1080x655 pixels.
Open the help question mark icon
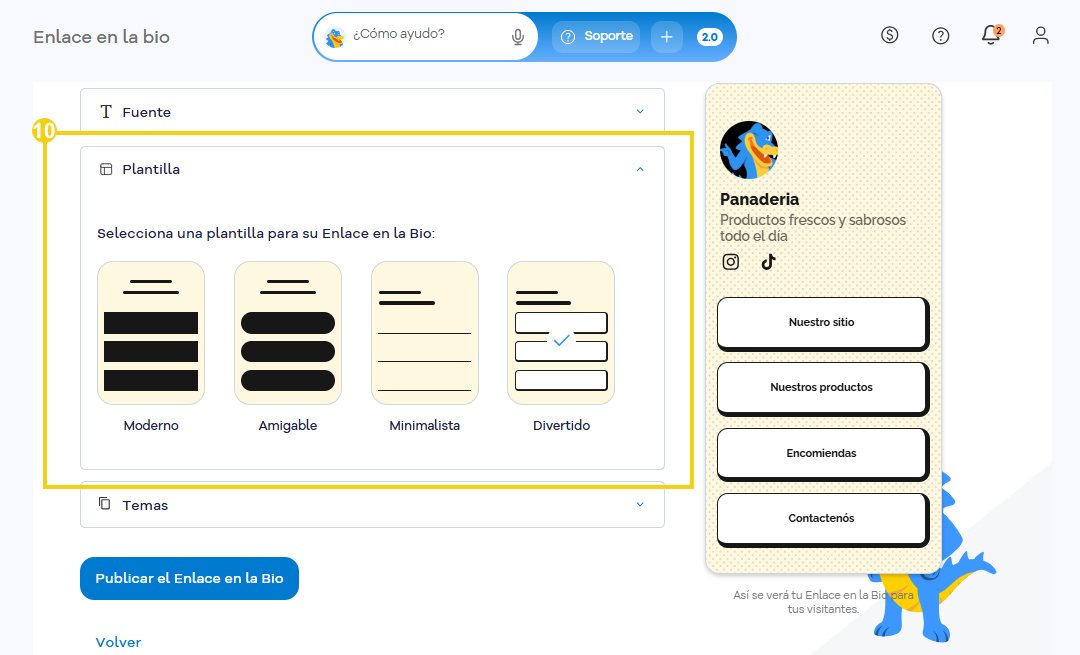[x=940, y=36]
